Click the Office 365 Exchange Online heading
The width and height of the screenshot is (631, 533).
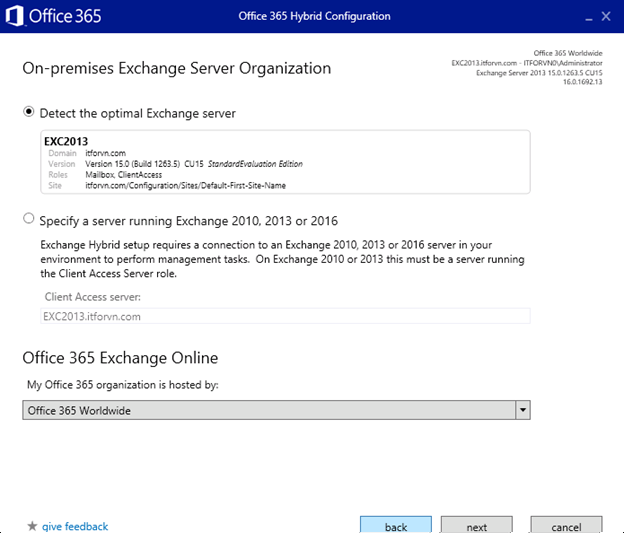tap(120, 358)
